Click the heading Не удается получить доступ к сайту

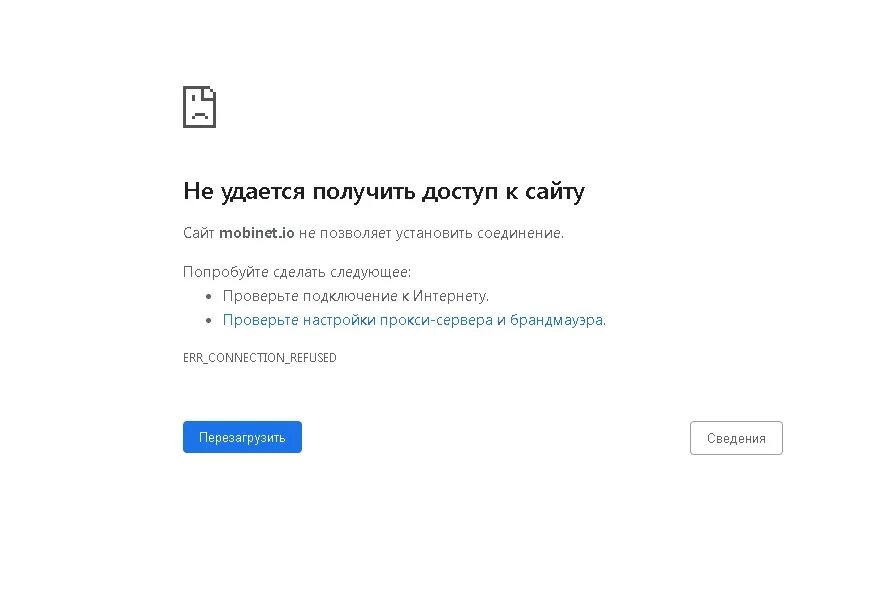[384, 190]
